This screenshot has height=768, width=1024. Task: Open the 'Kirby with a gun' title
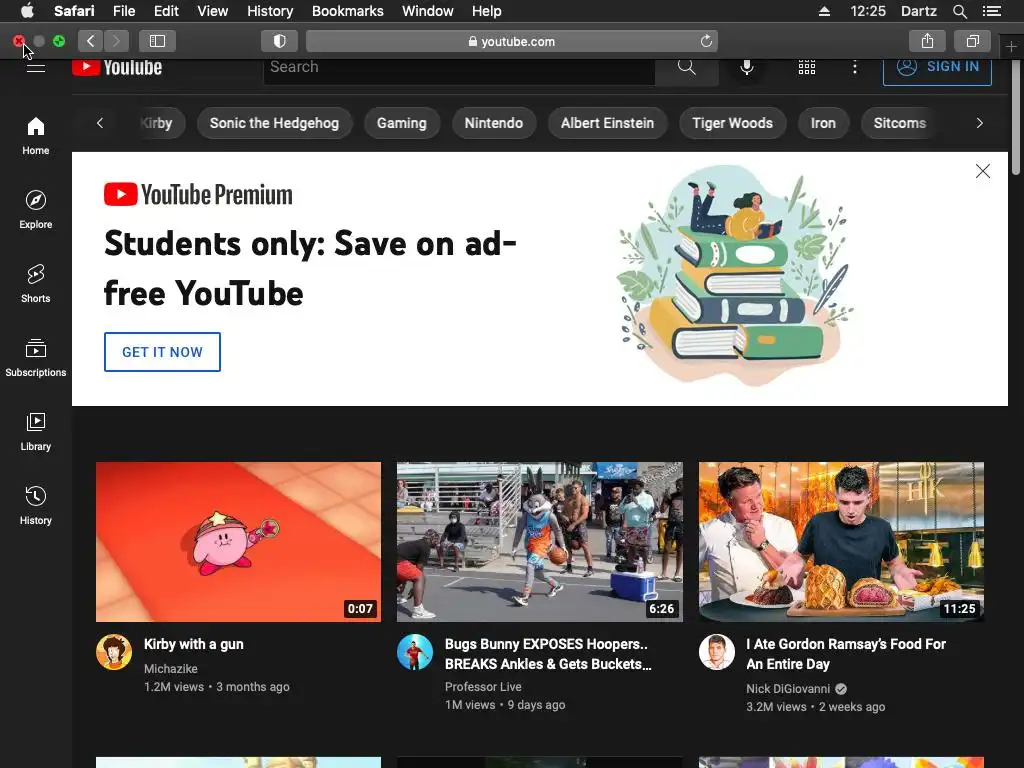pos(193,644)
